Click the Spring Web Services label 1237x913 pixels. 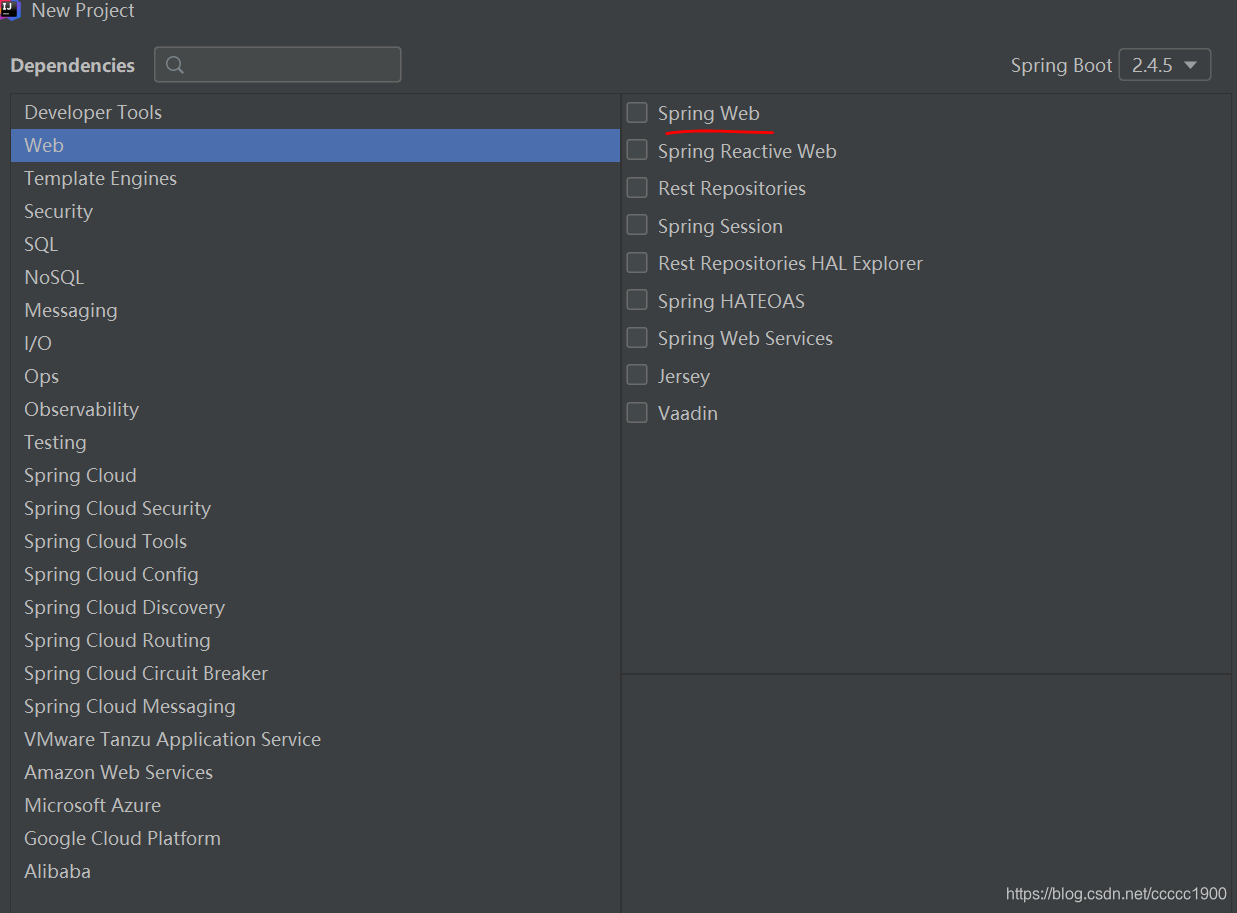tap(745, 338)
